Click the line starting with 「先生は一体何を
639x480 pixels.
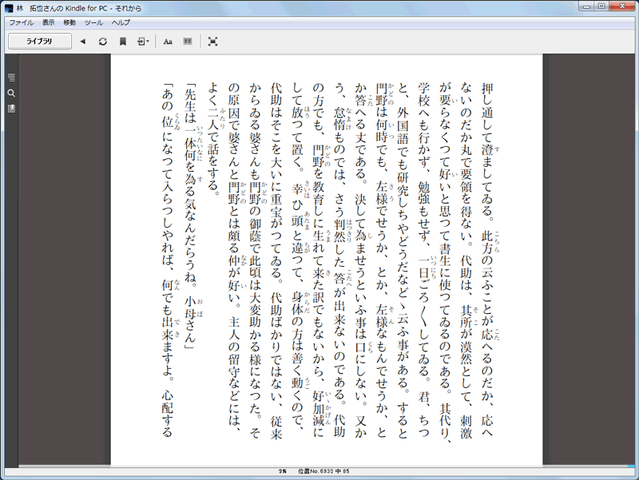point(190,216)
